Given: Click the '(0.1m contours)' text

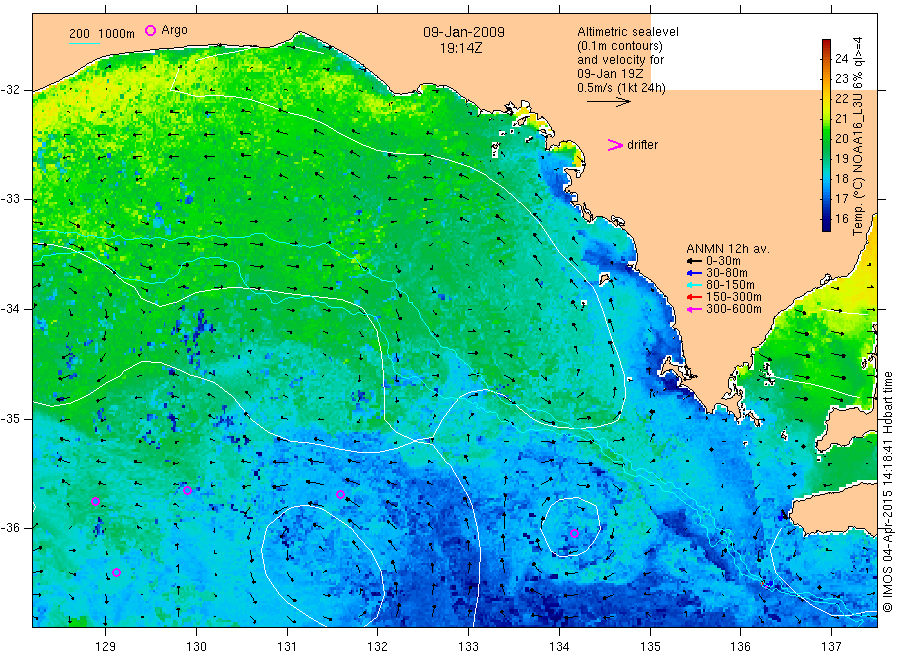Looking at the screenshot, I should [x=620, y=46].
